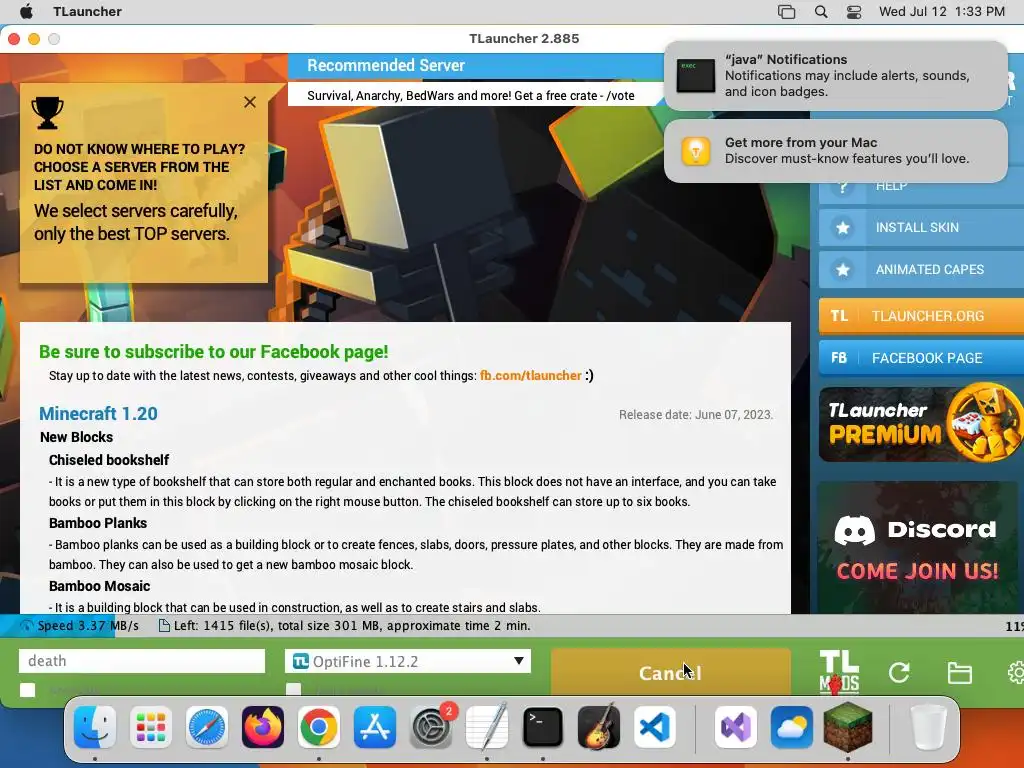
Task: Launch Safari from the Dock
Action: (x=207, y=727)
